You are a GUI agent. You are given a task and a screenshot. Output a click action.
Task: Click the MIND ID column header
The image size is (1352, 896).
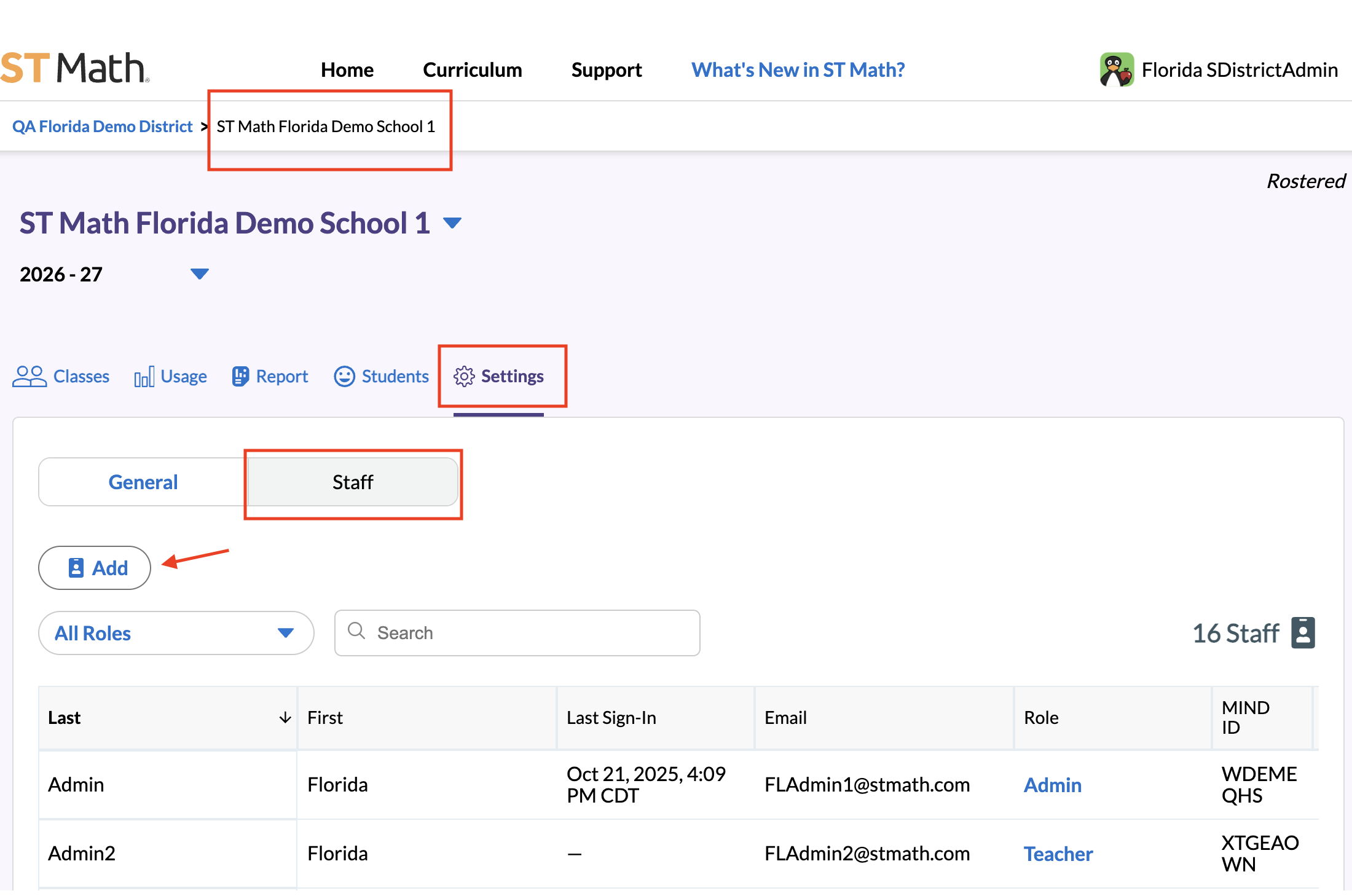[1262, 718]
